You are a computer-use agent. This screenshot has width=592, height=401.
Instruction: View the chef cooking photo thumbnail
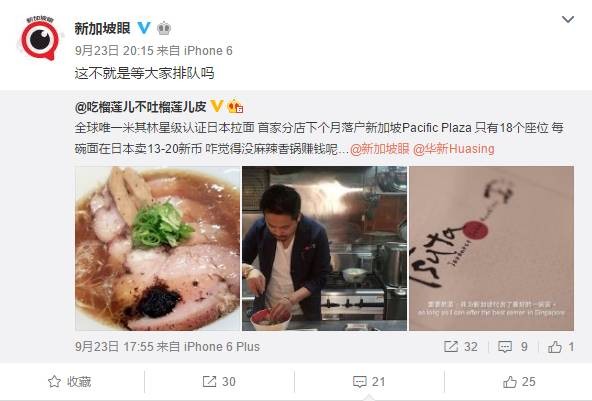coord(325,248)
